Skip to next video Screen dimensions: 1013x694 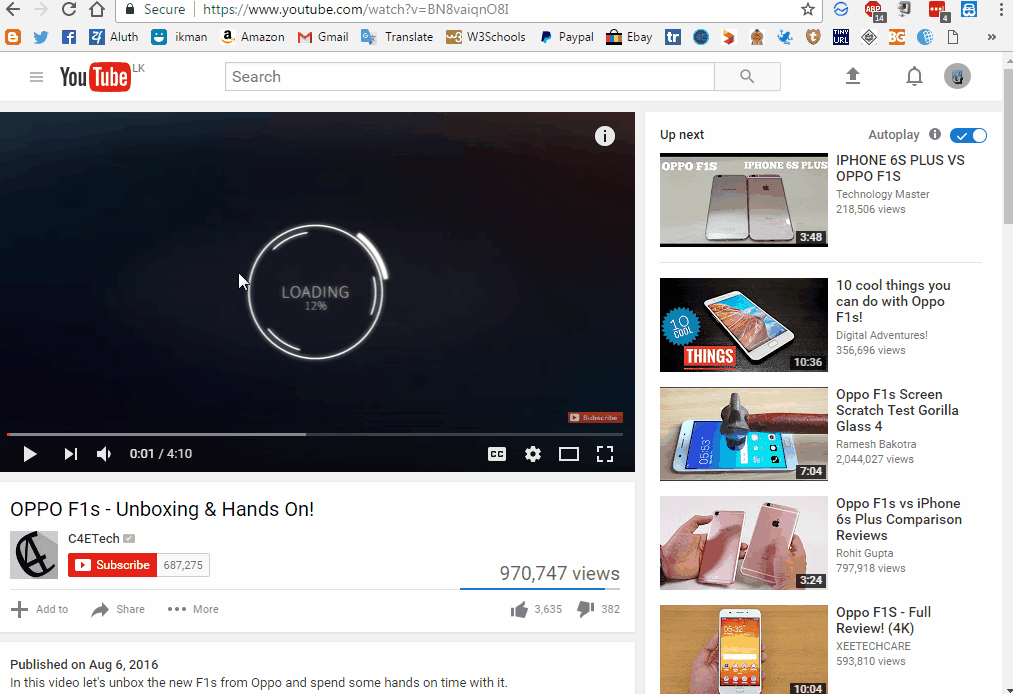(x=70, y=454)
